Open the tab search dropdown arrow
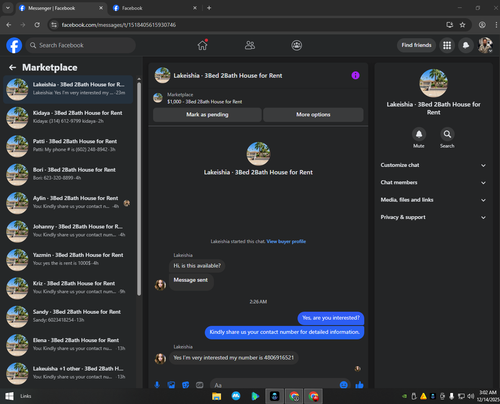Screen dimensions: 500x404 click(8, 8)
